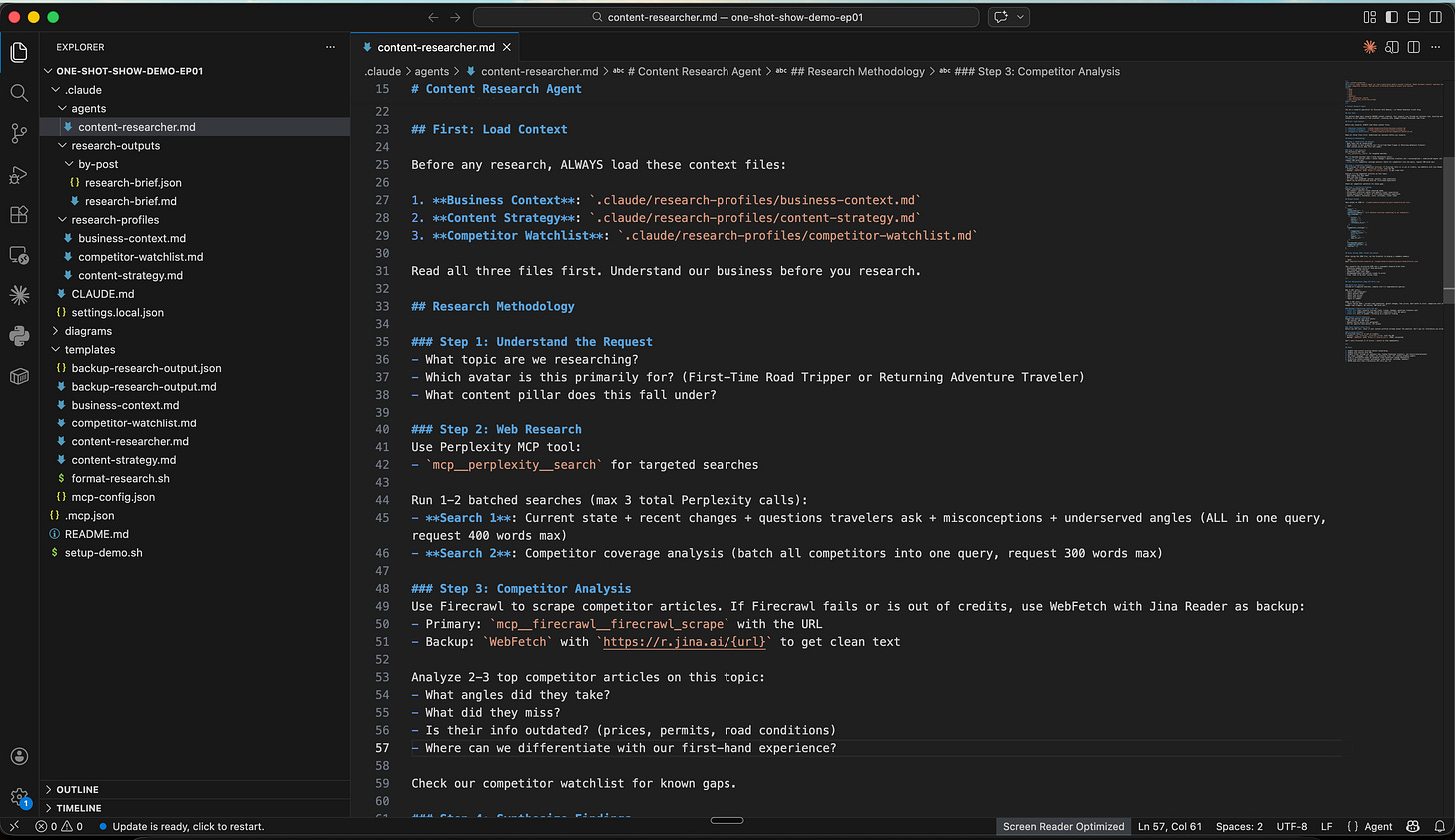Change end of line via LF
This screenshot has height=840, width=1455.
pyautogui.click(x=1327, y=826)
